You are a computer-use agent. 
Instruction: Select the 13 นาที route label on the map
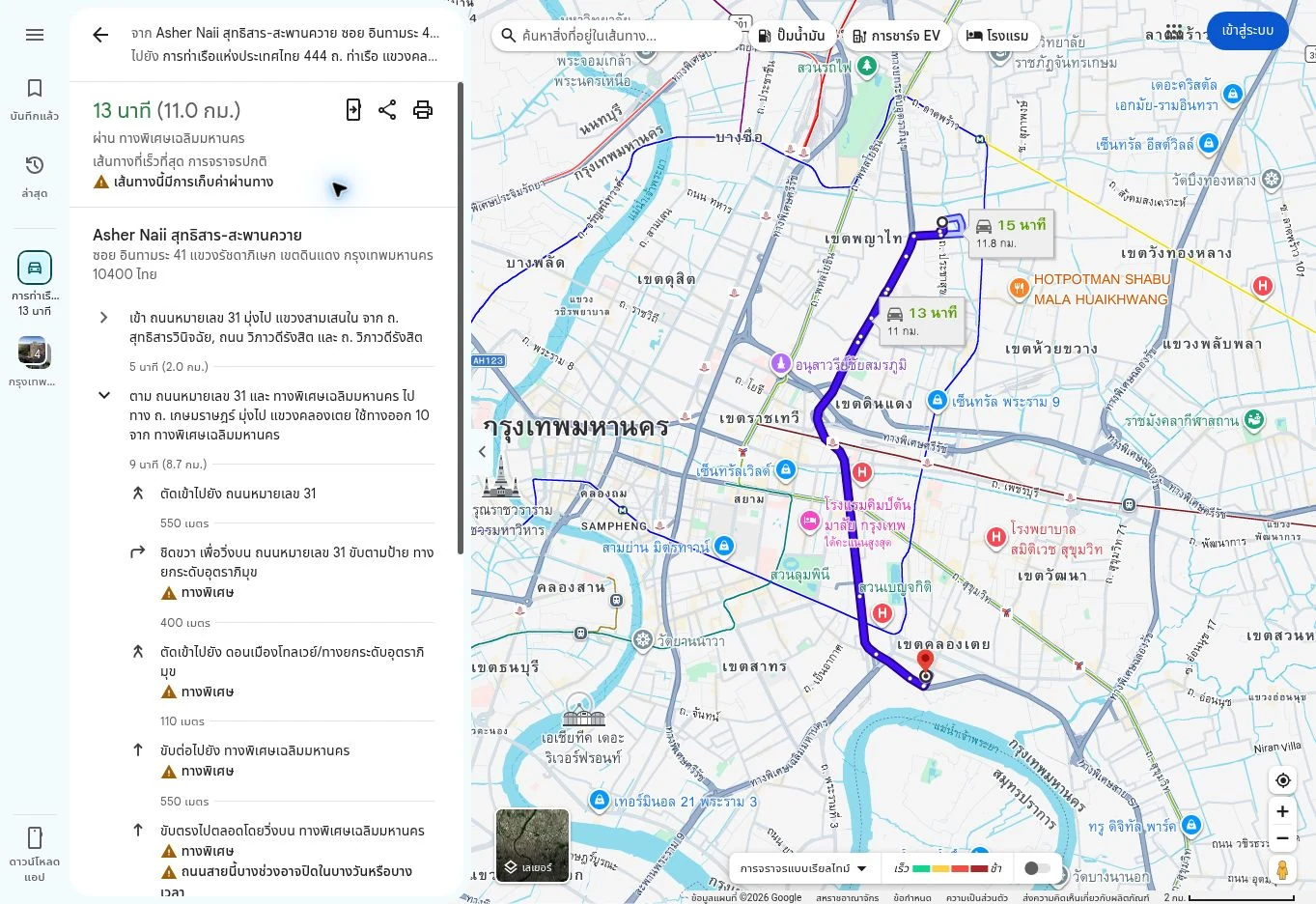(x=922, y=321)
